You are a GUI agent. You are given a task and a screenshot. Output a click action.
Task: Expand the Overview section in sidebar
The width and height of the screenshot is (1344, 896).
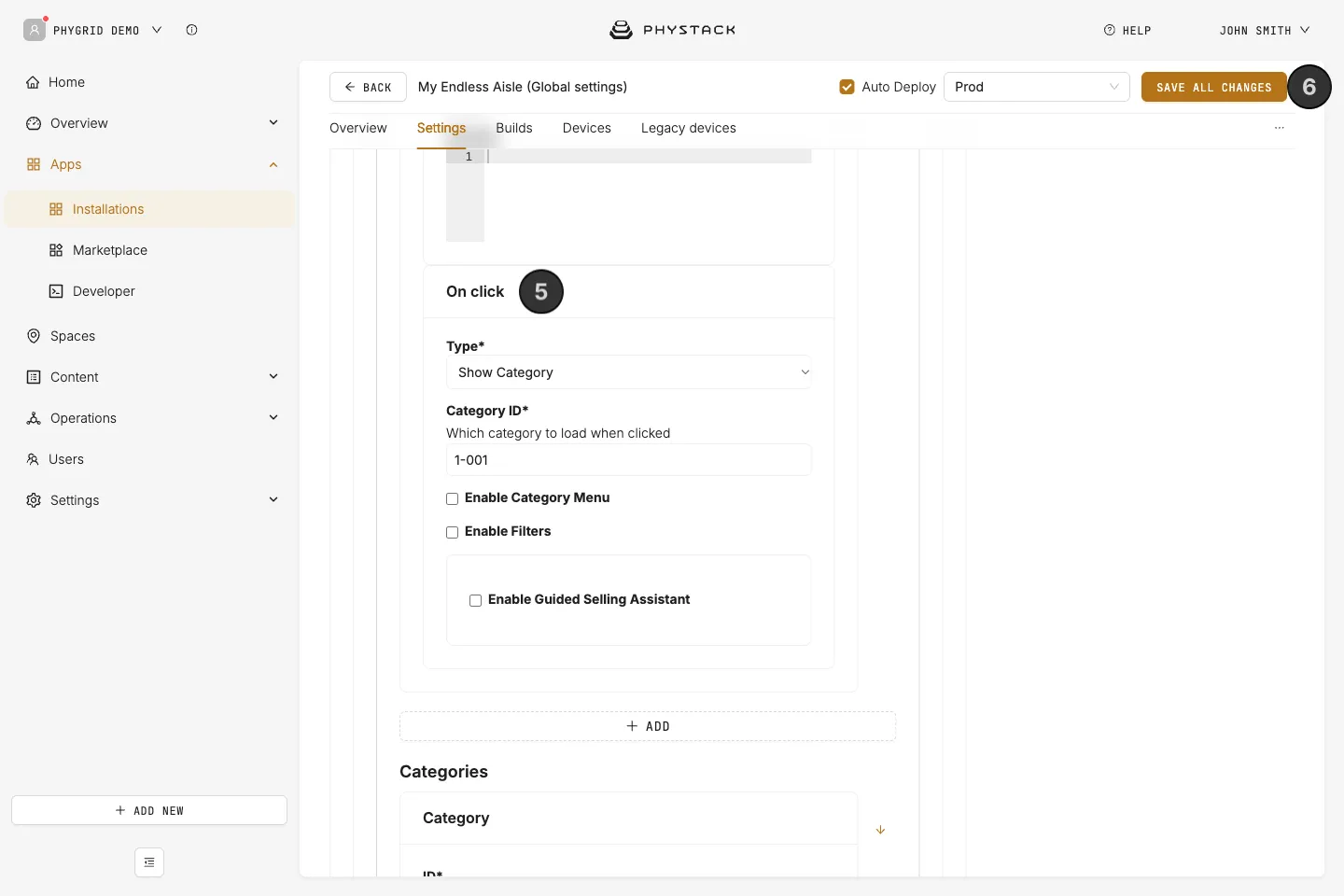[x=273, y=123]
